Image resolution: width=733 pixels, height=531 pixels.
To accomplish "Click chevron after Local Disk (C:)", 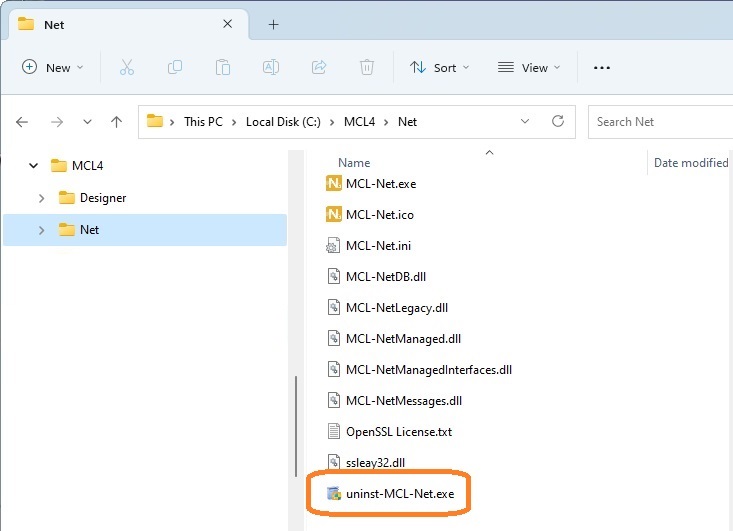I will click(x=332, y=122).
